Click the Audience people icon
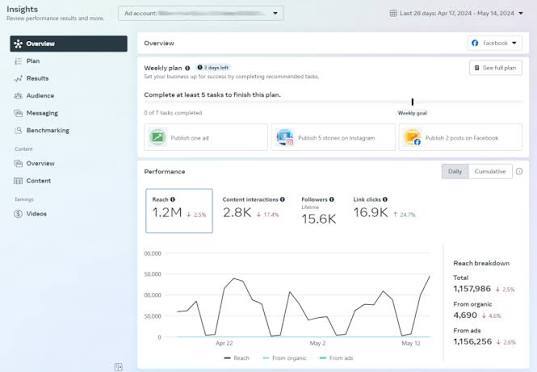Viewport: 537px width, 372px height. [18, 96]
